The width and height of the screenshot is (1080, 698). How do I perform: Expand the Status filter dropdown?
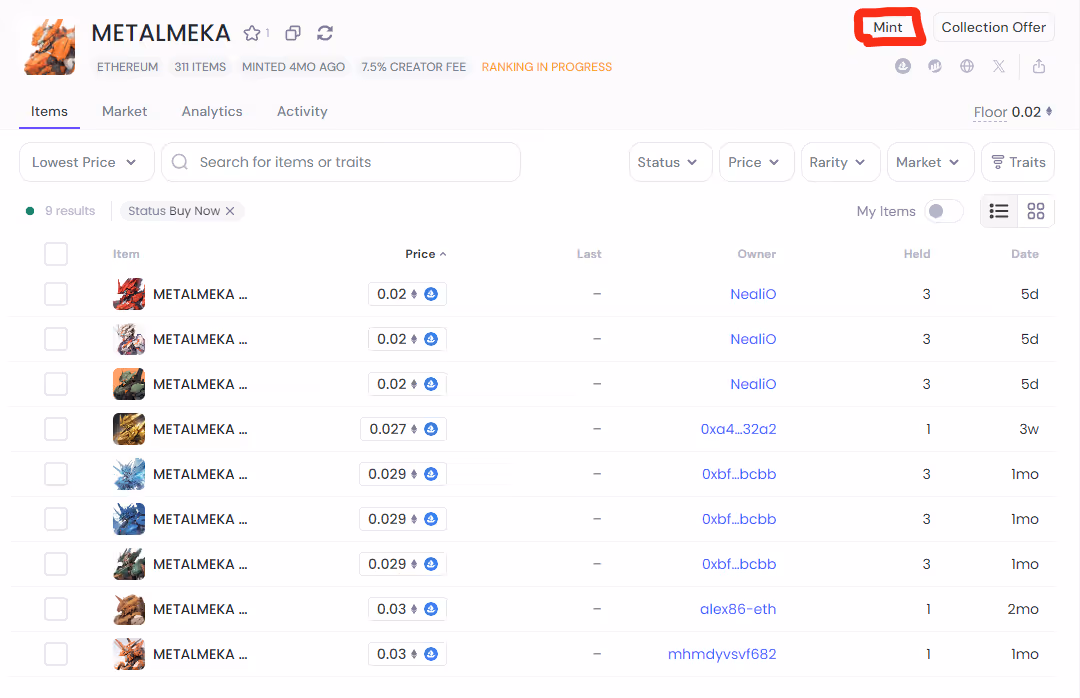point(670,162)
